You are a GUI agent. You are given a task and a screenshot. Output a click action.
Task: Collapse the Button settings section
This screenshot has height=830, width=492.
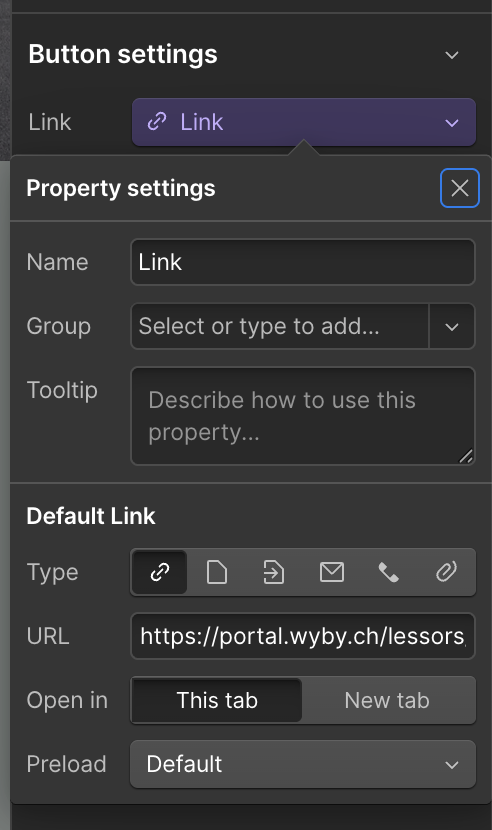tap(452, 55)
